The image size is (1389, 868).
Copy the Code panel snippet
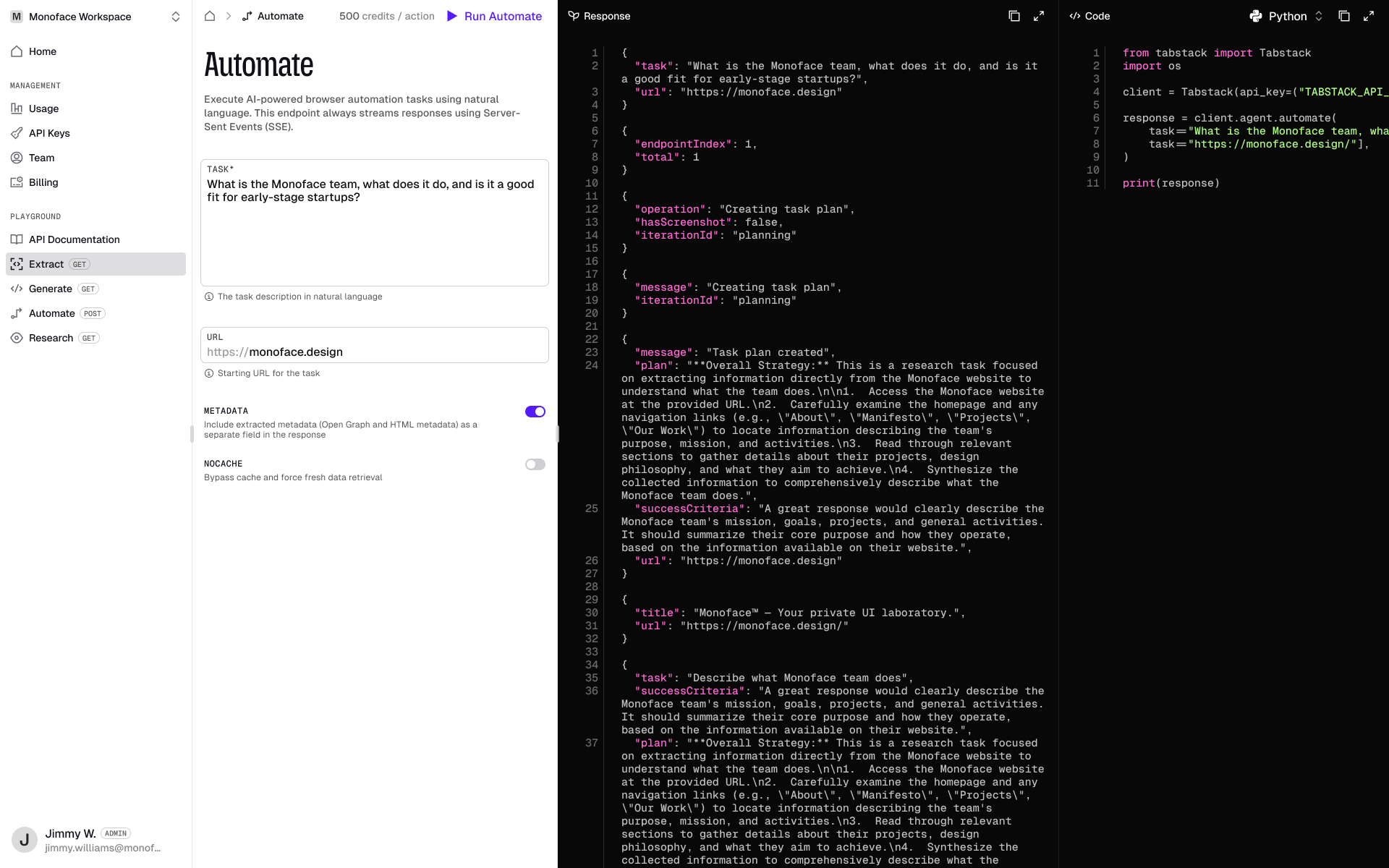click(x=1344, y=16)
